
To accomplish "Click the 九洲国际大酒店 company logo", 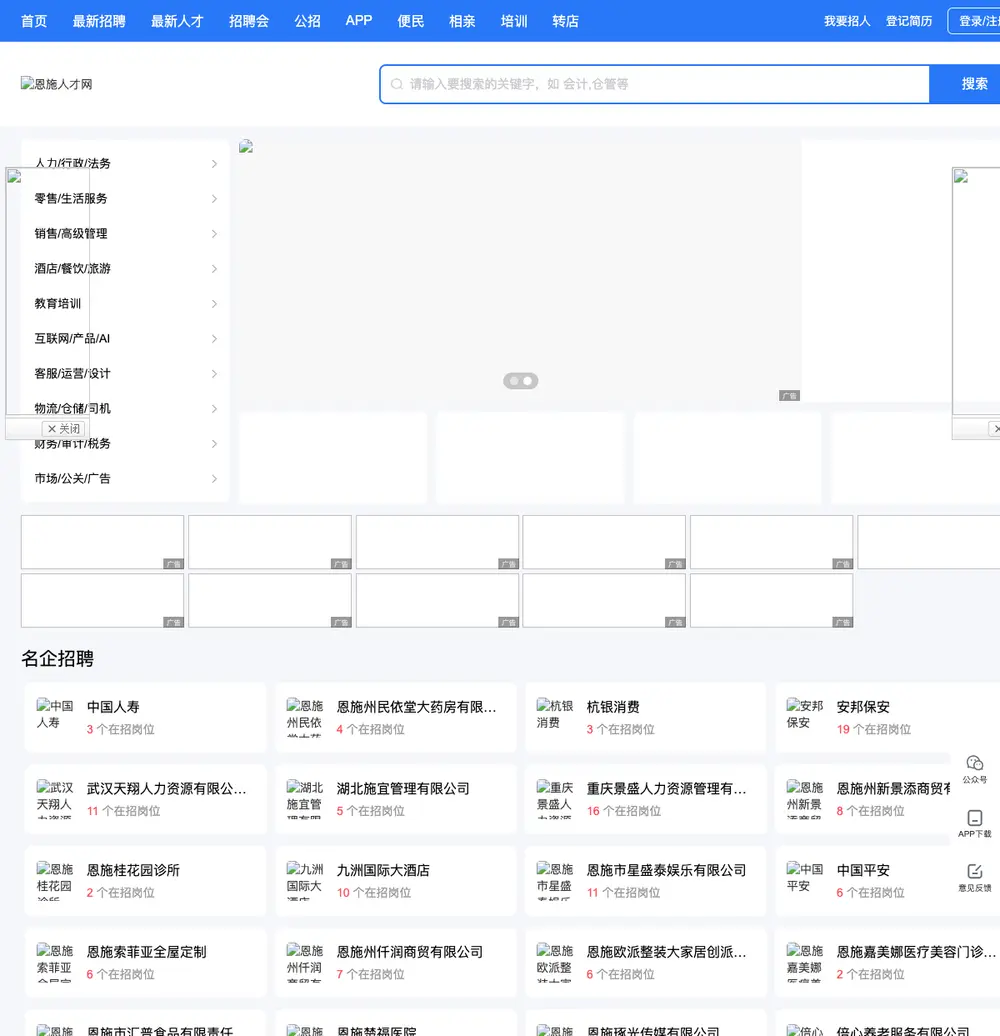I will click(305, 880).
